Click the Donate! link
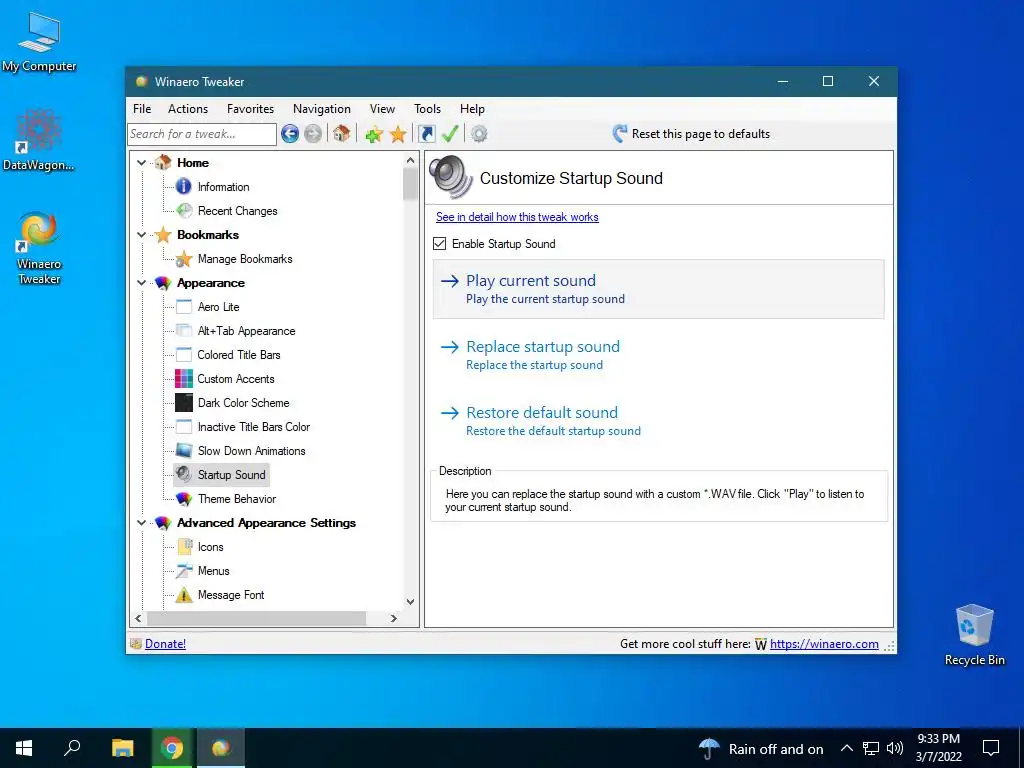 [x=165, y=644]
